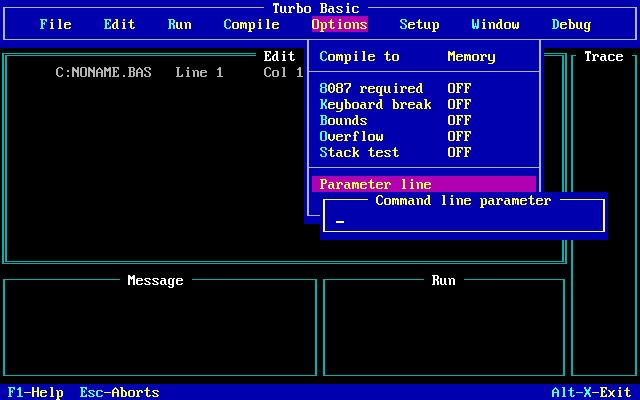Click the Command line parameter dialog title
640x400 pixels.
pyautogui.click(x=463, y=200)
